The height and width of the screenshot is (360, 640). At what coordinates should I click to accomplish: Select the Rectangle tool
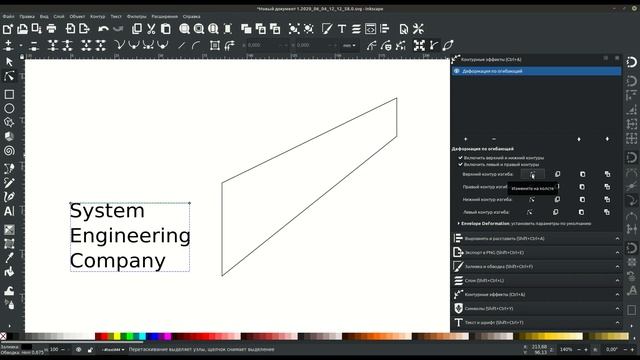tap(9, 94)
